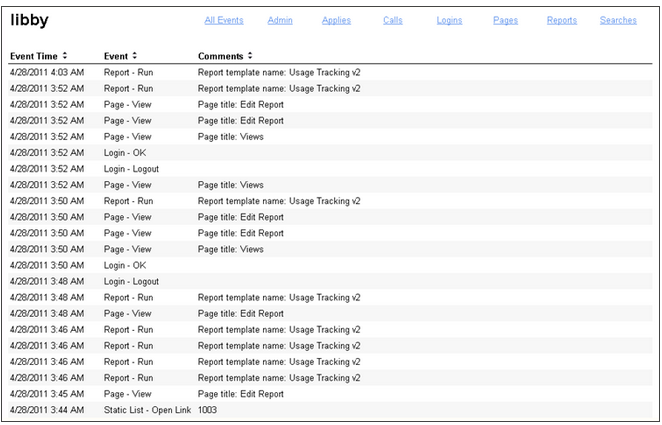Show the Searches events list
The width and height of the screenshot is (662, 425).
(x=618, y=21)
